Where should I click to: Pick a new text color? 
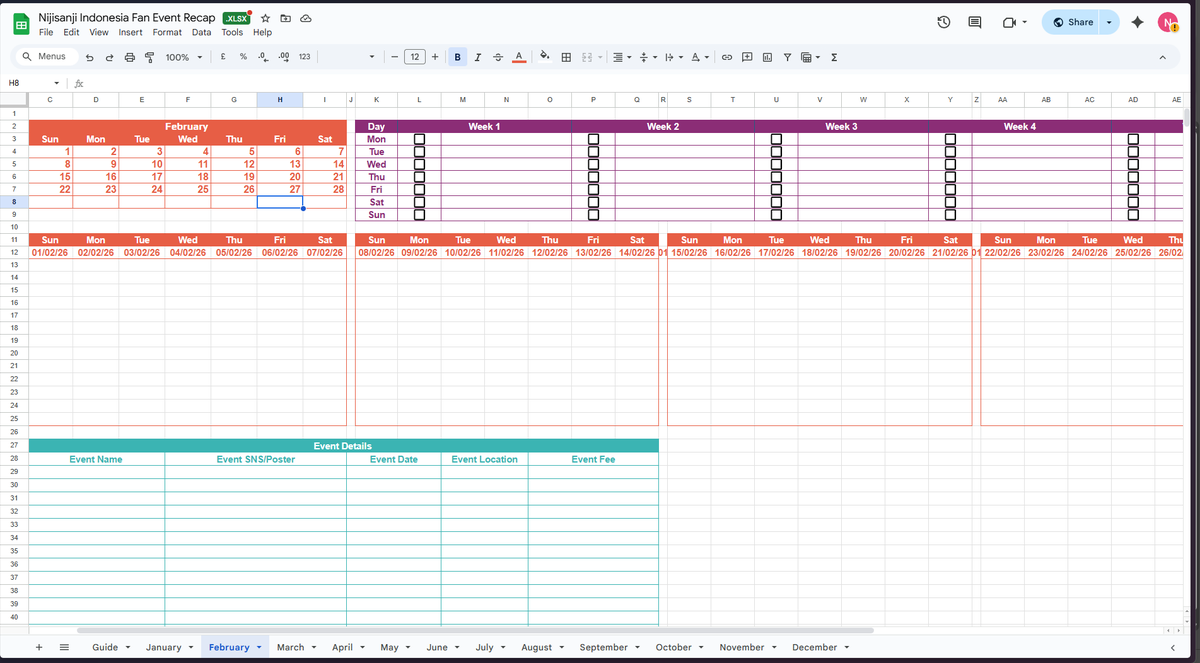pyautogui.click(x=518, y=57)
